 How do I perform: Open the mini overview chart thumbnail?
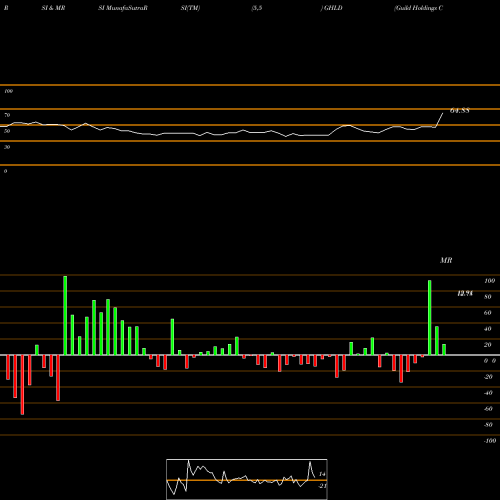point(247,479)
